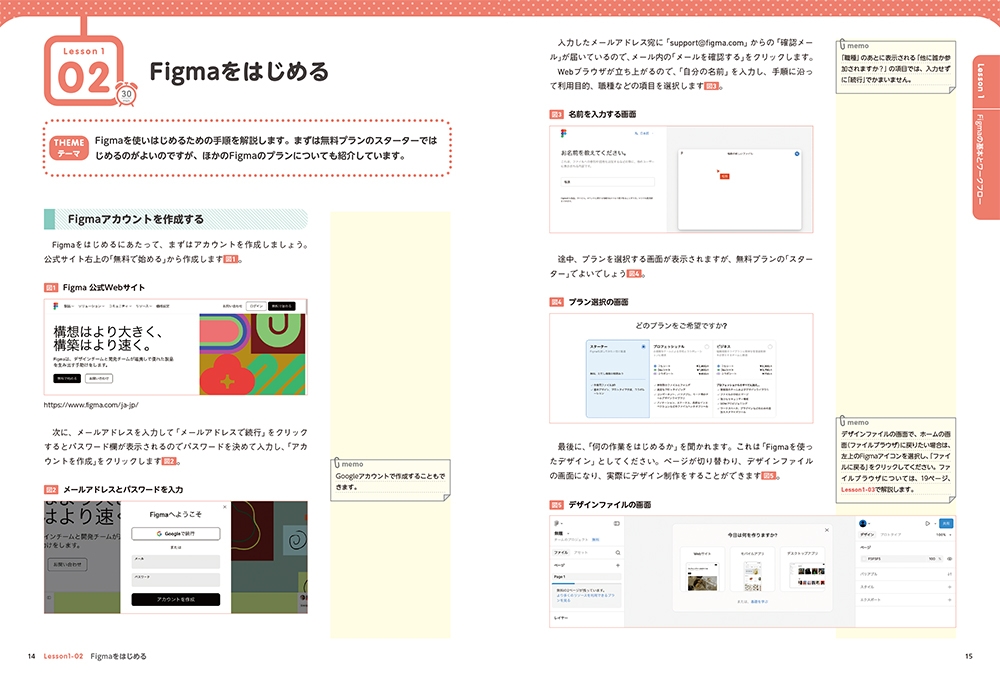Click the email input field in signup dialog

[x=176, y=564]
